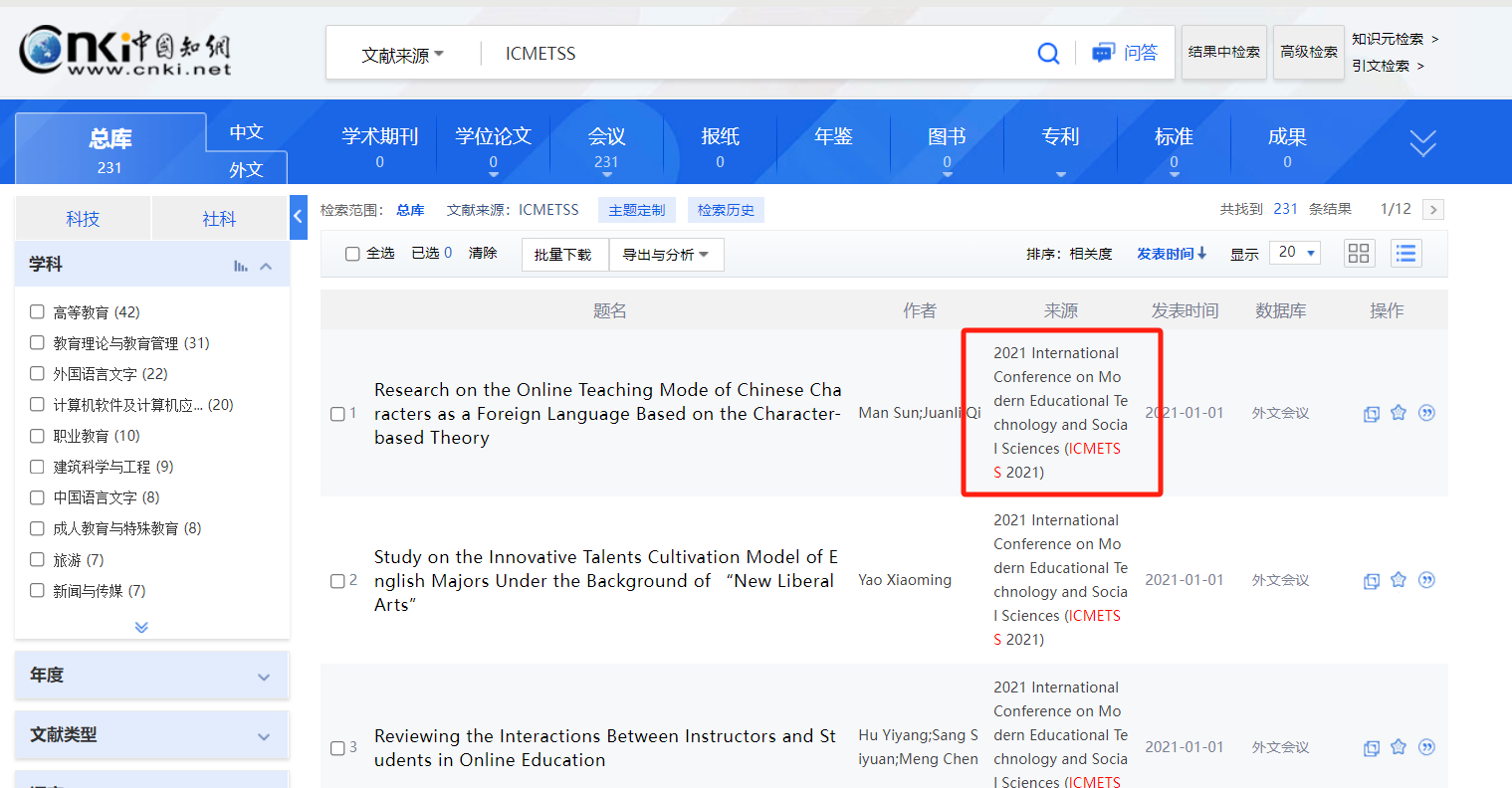Click 结果中检索 button
Screen dimensions: 1512x788
pyautogui.click(x=1224, y=52)
